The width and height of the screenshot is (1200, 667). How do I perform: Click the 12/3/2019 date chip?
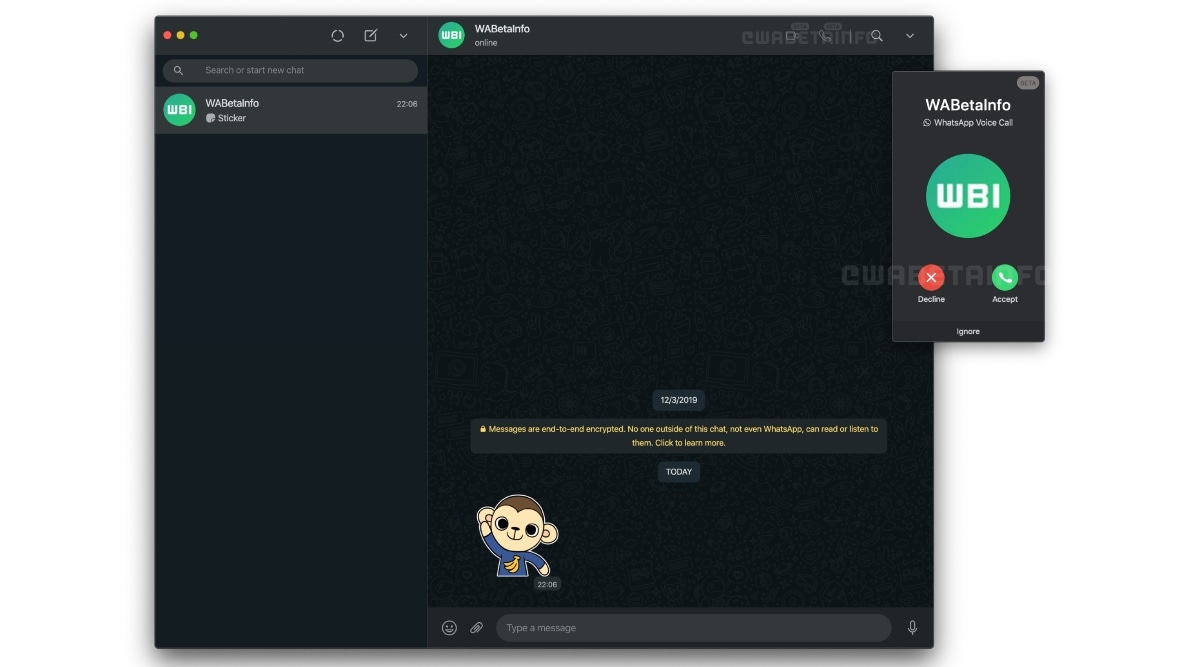[679, 400]
